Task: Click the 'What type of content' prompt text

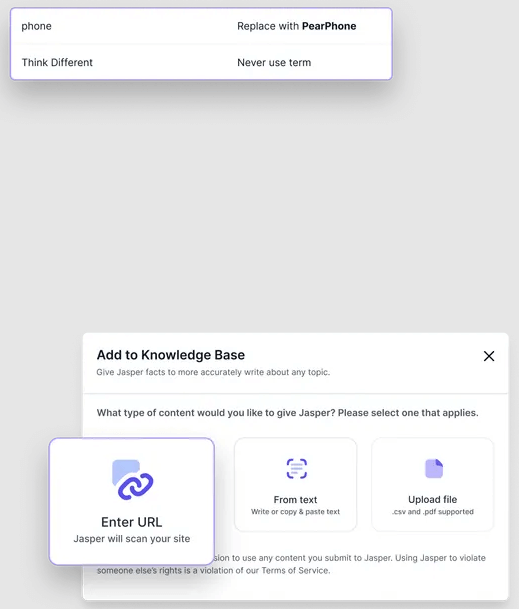Action: click(x=287, y=412)
